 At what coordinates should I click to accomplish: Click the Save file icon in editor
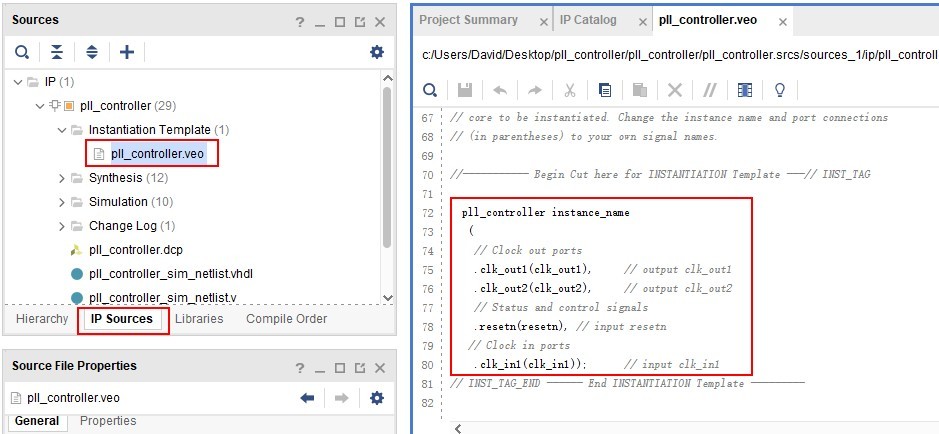tap(465, 90)
